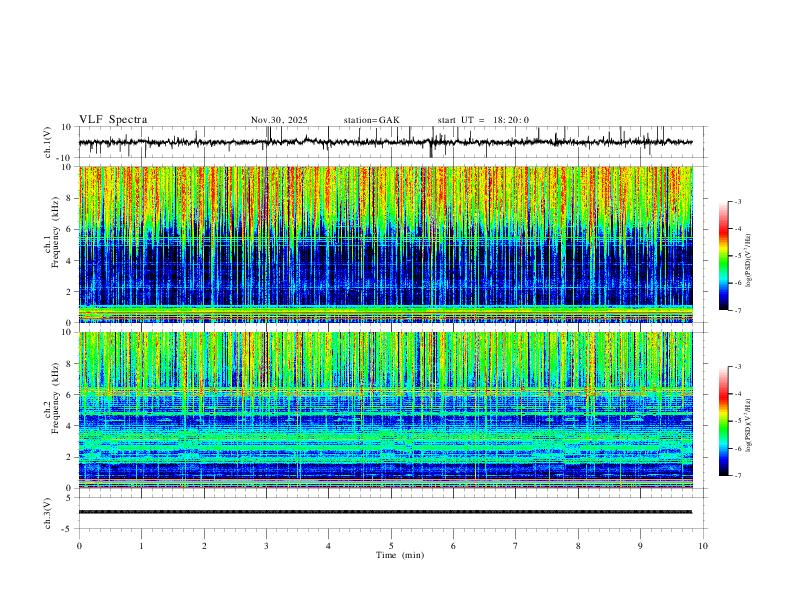Click the "4" kHz tick on ch.1 frequency axis
792x612 pixels.
(x=70, y=260)
